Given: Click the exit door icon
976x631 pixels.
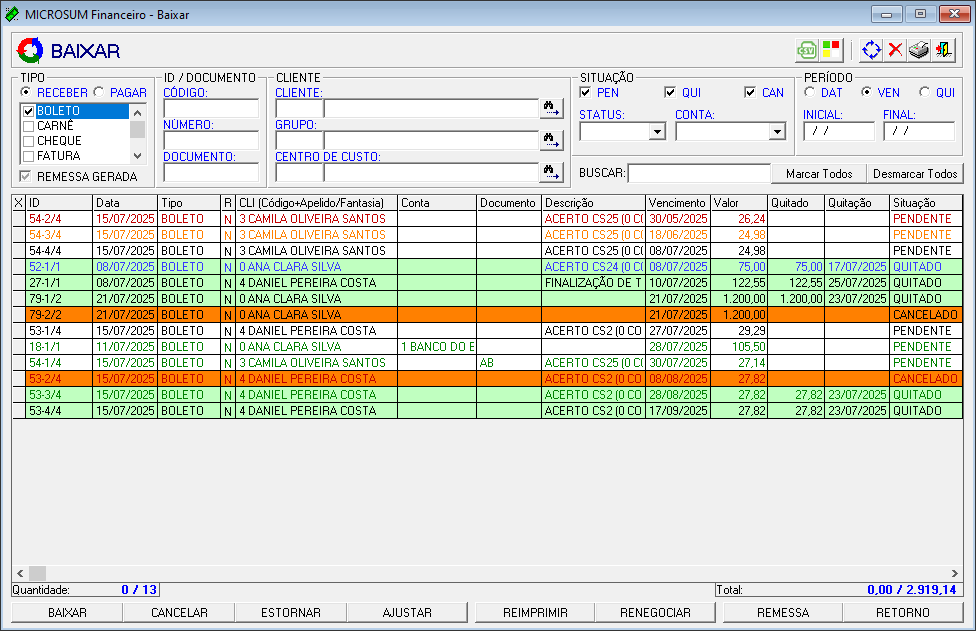Looking at the screenshot, I should pos(943,50).
